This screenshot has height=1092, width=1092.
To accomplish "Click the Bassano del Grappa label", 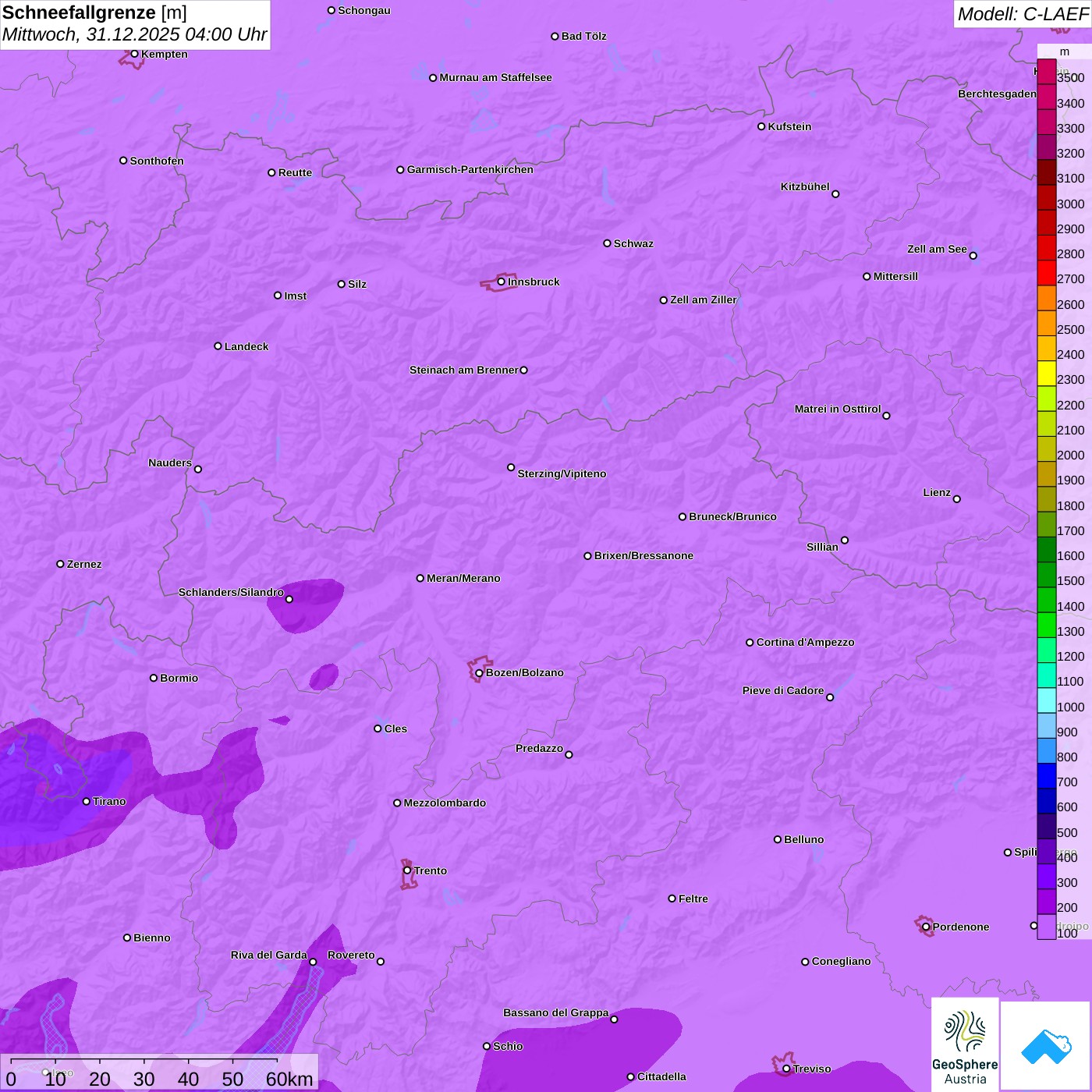I will click(556, 1012).
